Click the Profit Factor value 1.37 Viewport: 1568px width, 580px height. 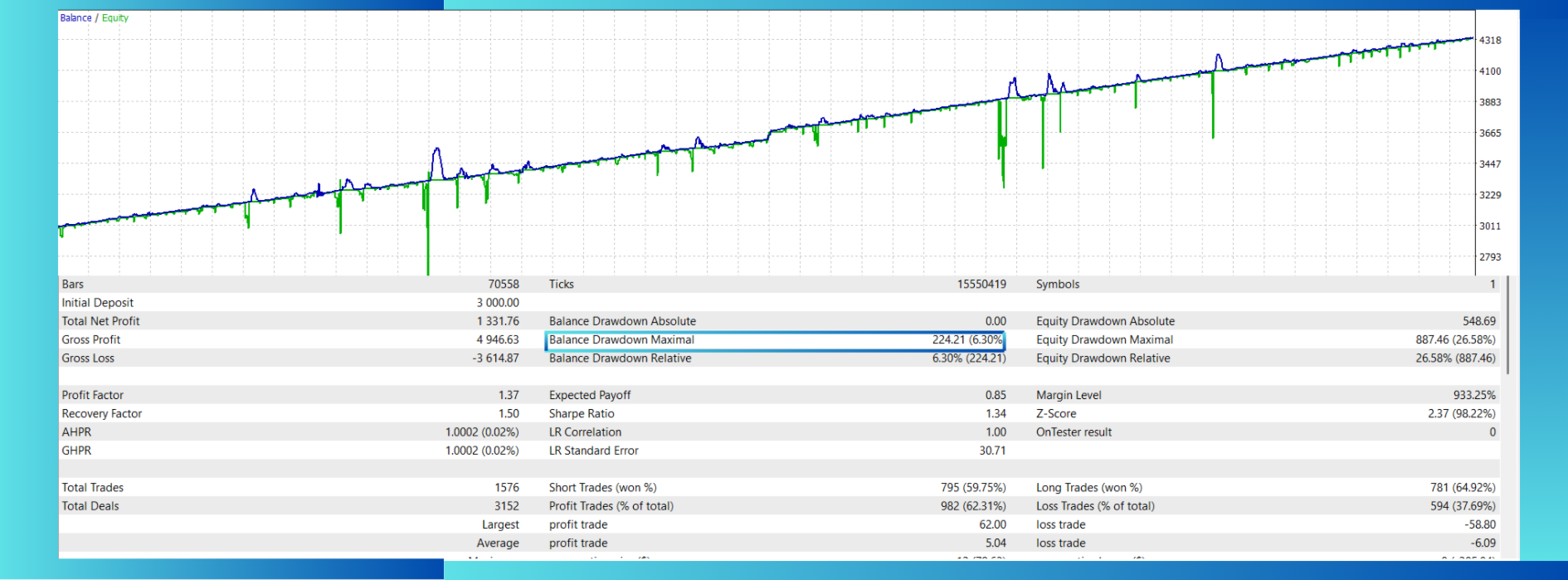point(509,396)
